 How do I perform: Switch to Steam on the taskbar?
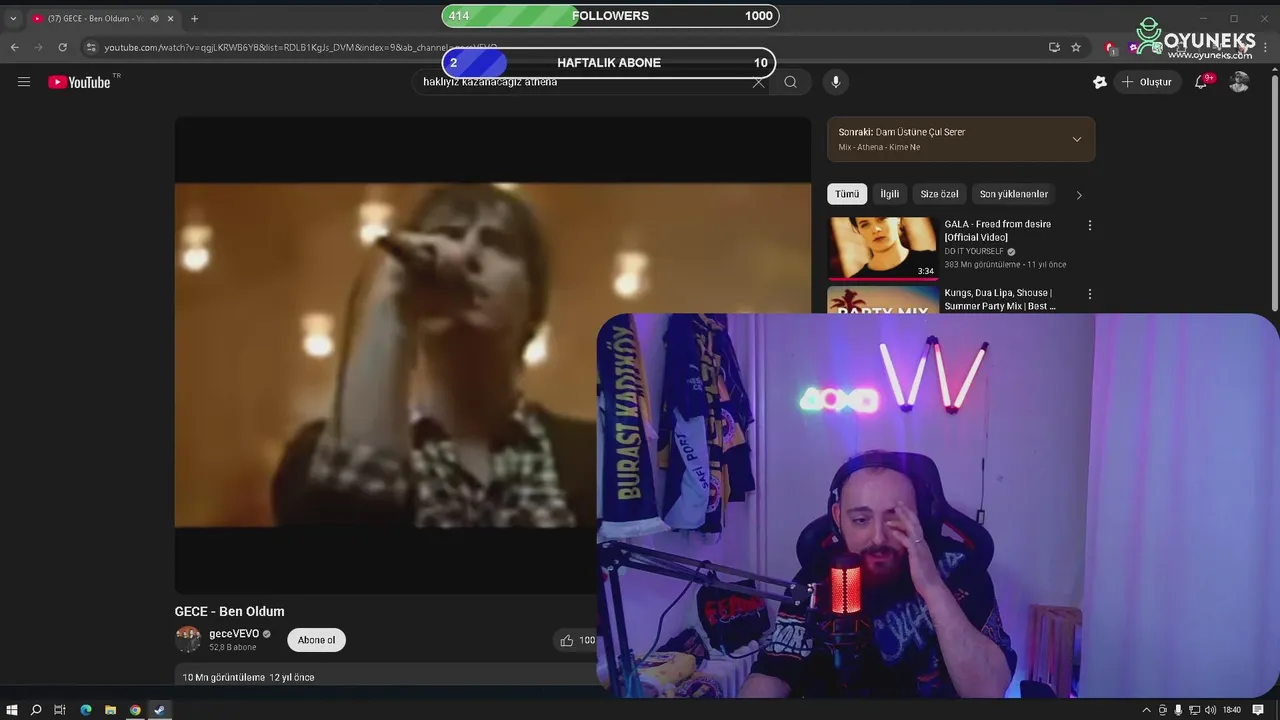(159, 710)
